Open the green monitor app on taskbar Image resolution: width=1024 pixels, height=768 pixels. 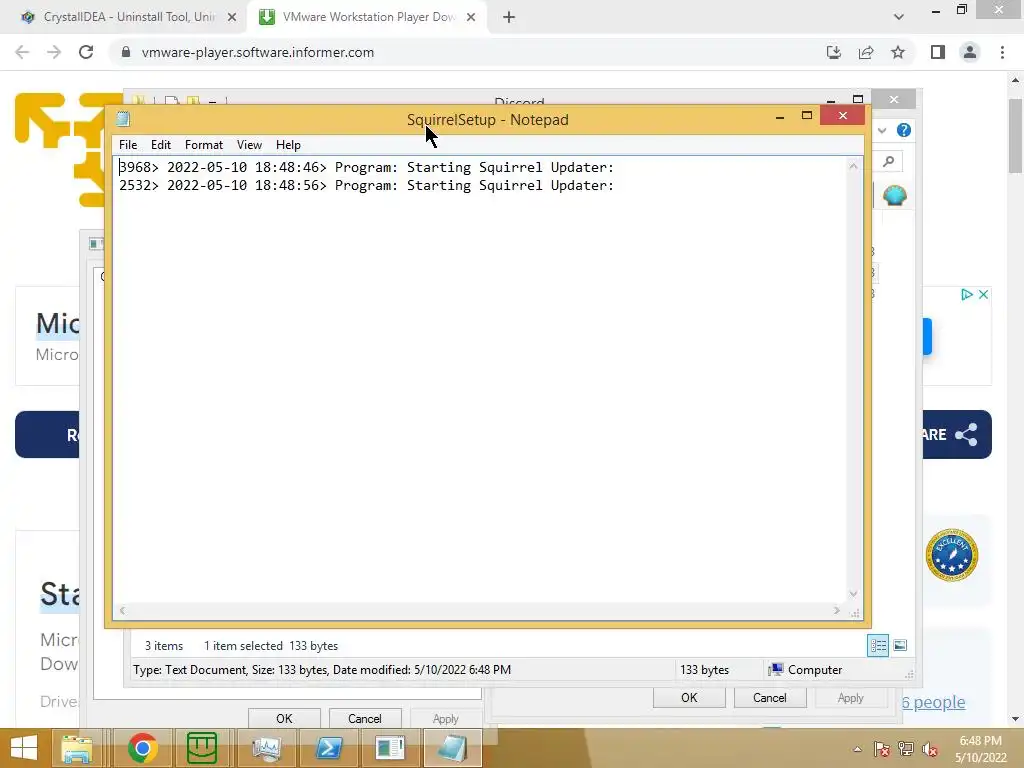[202, 748]
